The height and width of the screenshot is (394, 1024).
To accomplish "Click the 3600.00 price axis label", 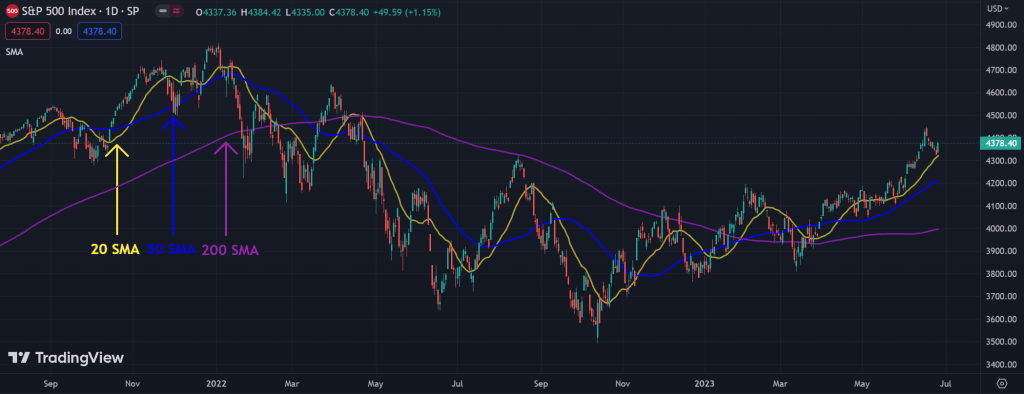I will tap(1000, 320).
